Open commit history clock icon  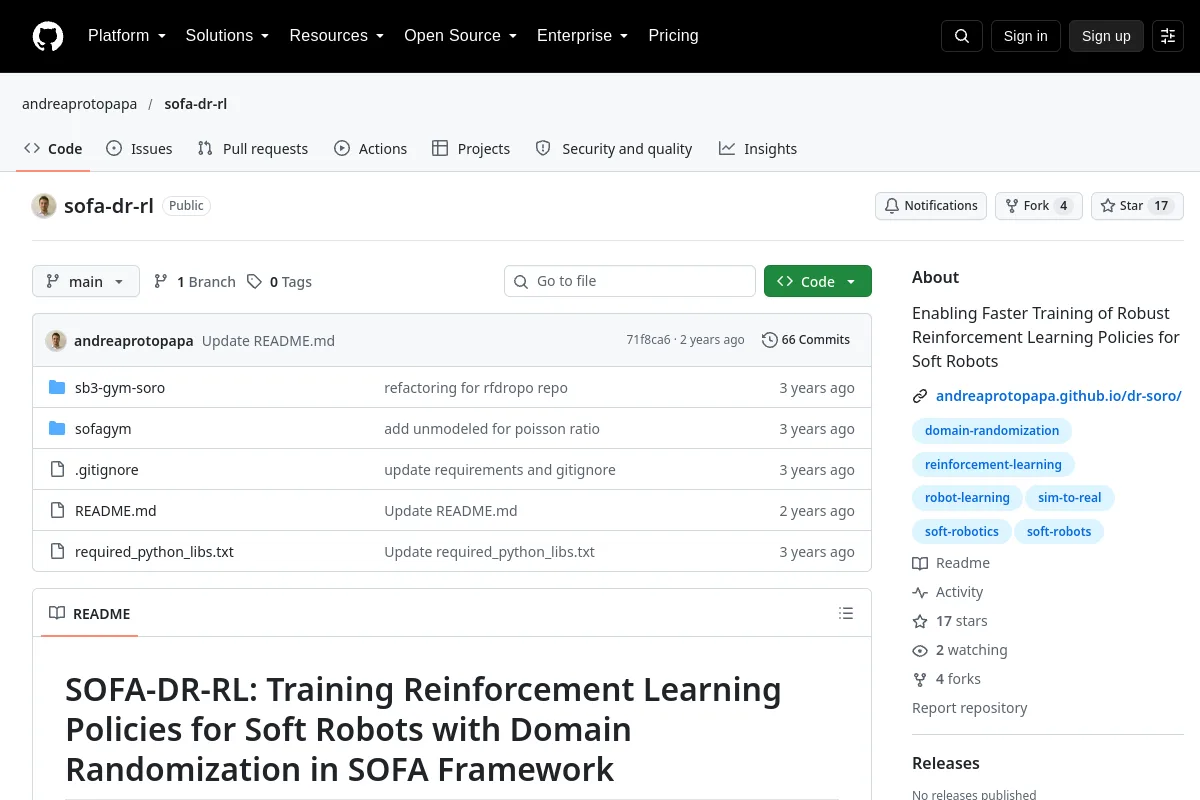pyautogui.click(x=769, y=340)
